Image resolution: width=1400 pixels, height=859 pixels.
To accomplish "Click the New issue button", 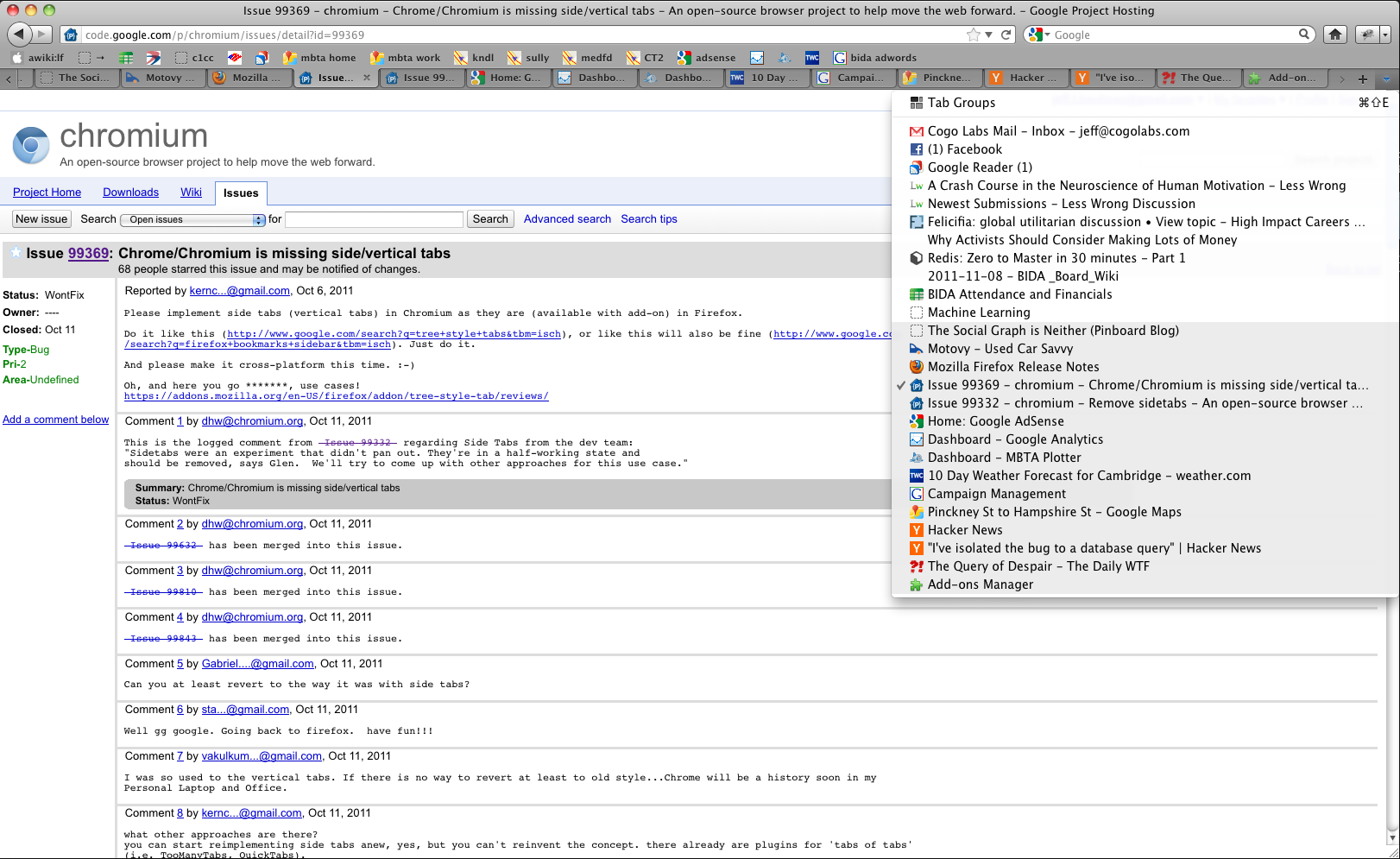I will [x=41, y=219].
